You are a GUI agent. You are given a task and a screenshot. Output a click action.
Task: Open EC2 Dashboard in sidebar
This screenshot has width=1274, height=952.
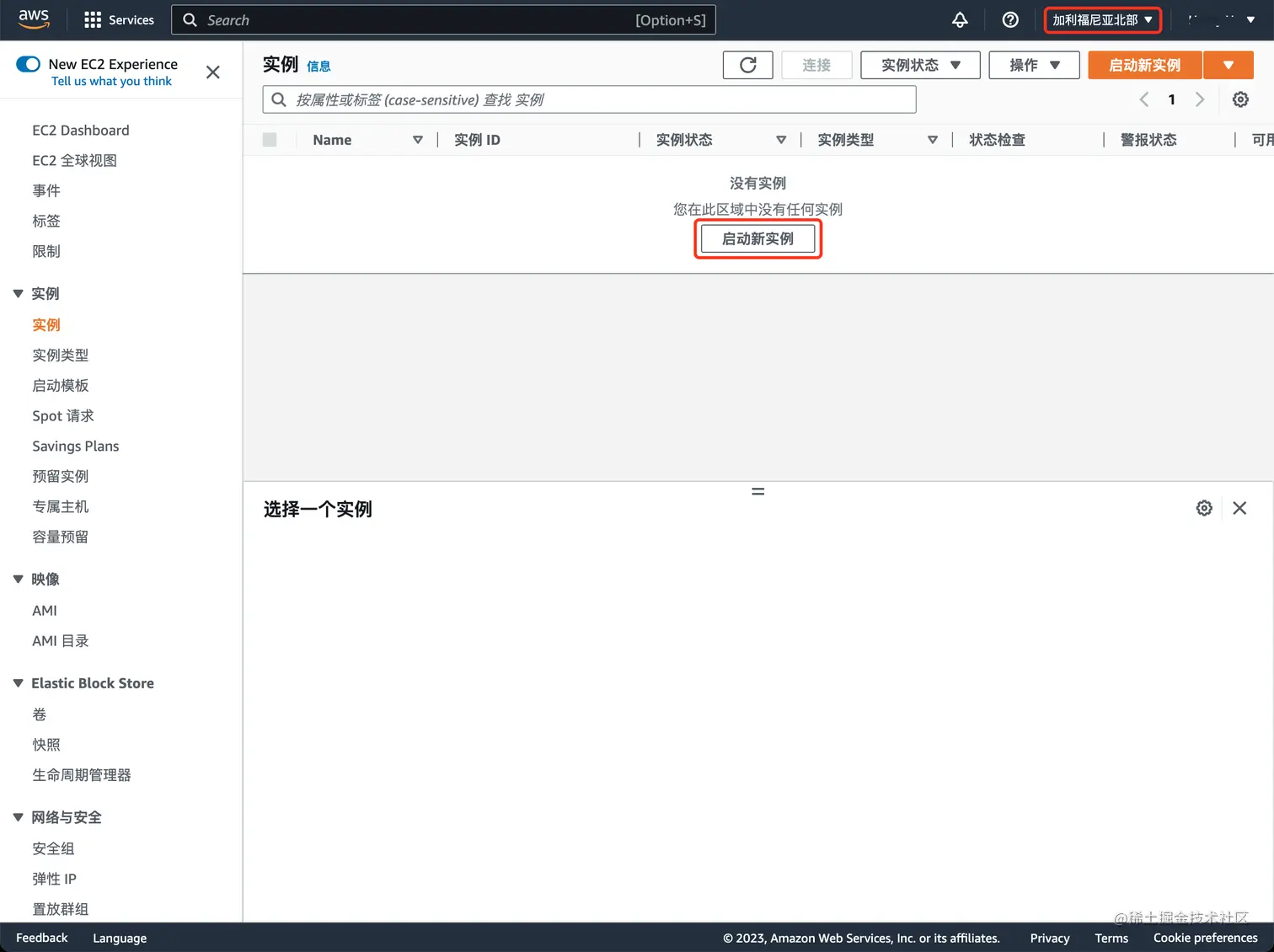pos(81,131)
